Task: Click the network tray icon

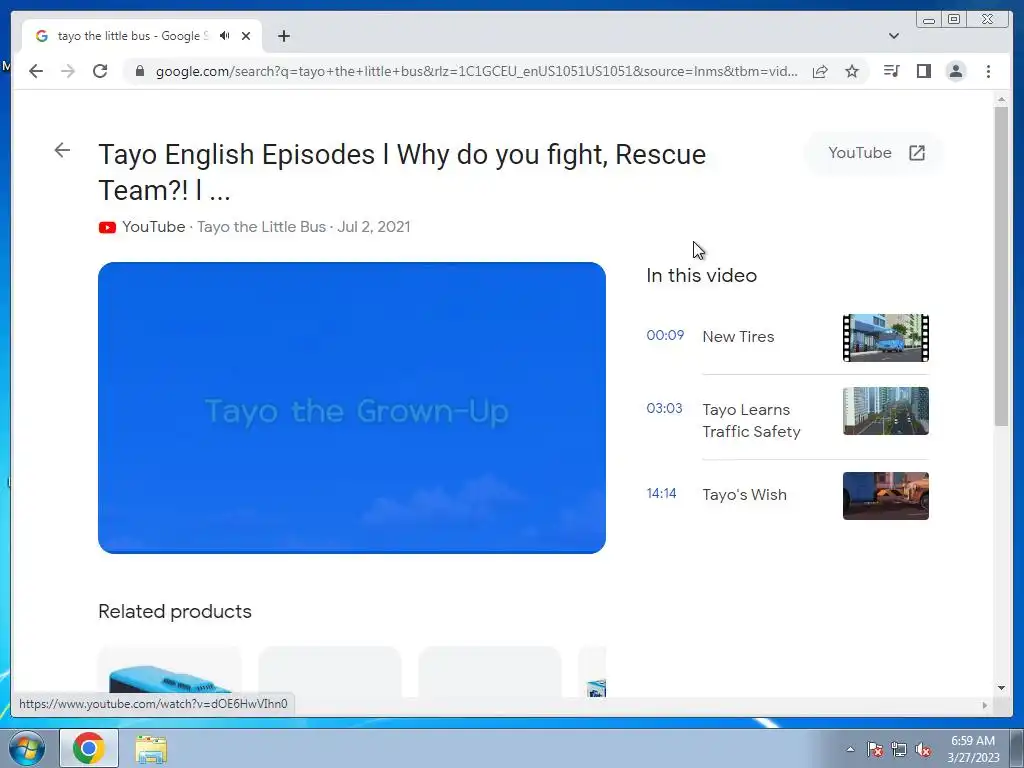Action: coord(899,749)
